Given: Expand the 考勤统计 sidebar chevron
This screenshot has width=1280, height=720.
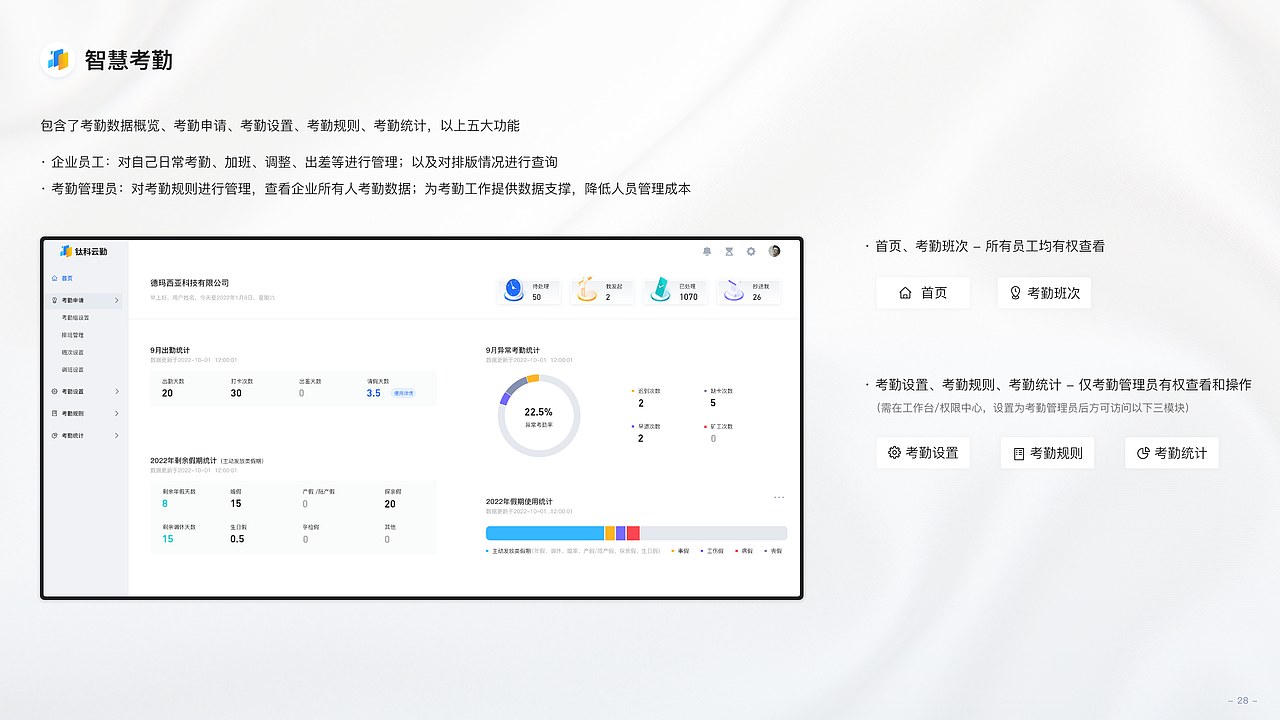Looking at the screenshot, I should pyautogui.click(x=116, y=435).
